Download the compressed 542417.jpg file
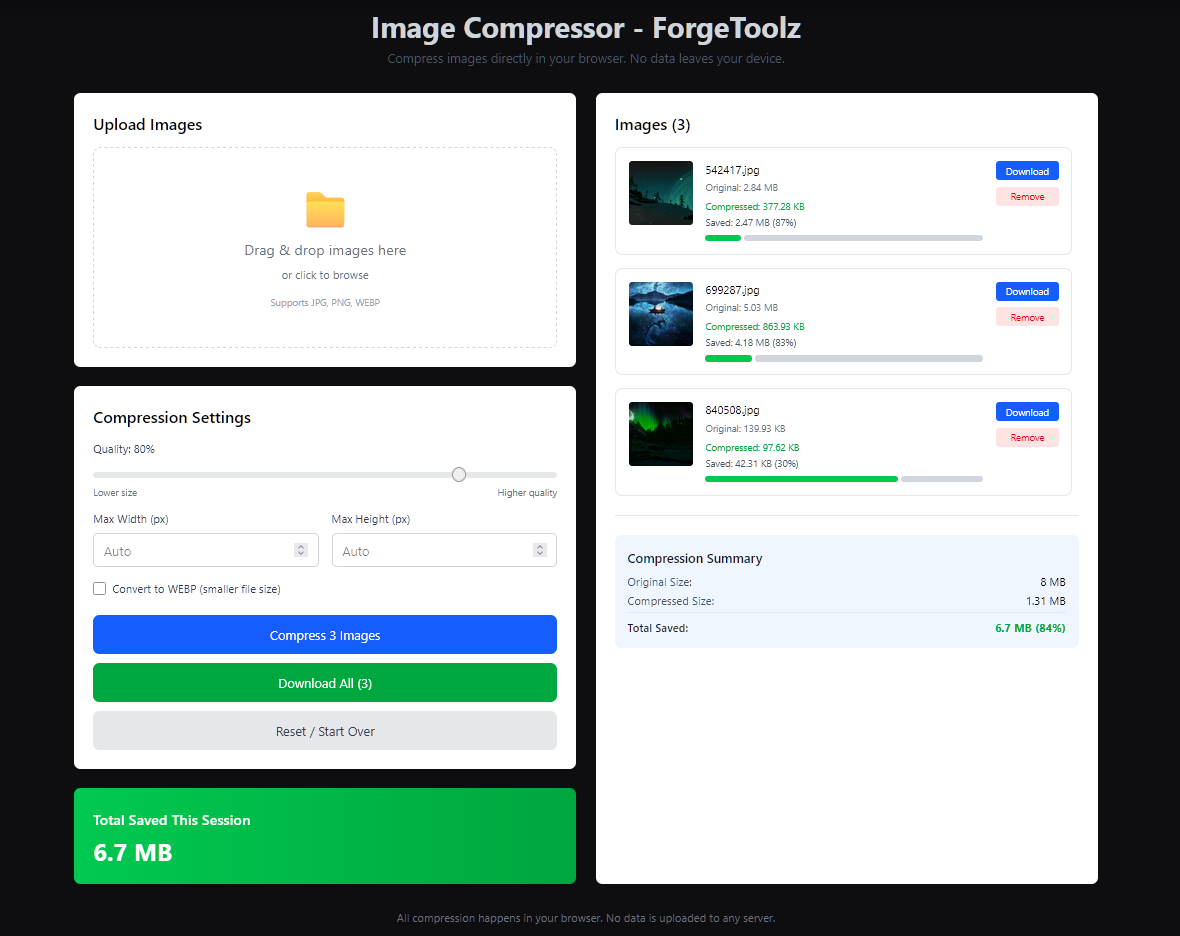 coord(1026,170)
